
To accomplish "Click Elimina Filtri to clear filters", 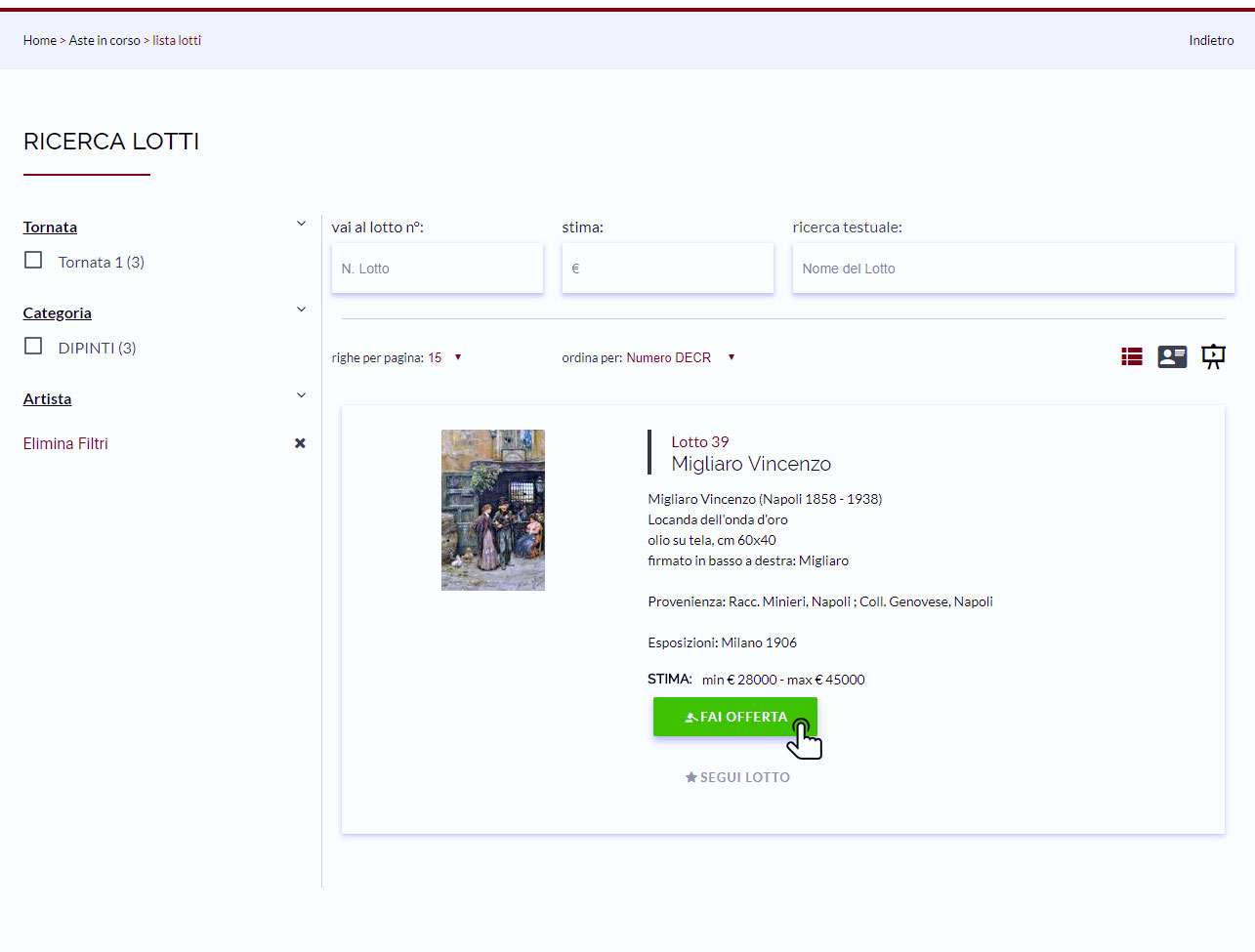I will pos(65,443).
